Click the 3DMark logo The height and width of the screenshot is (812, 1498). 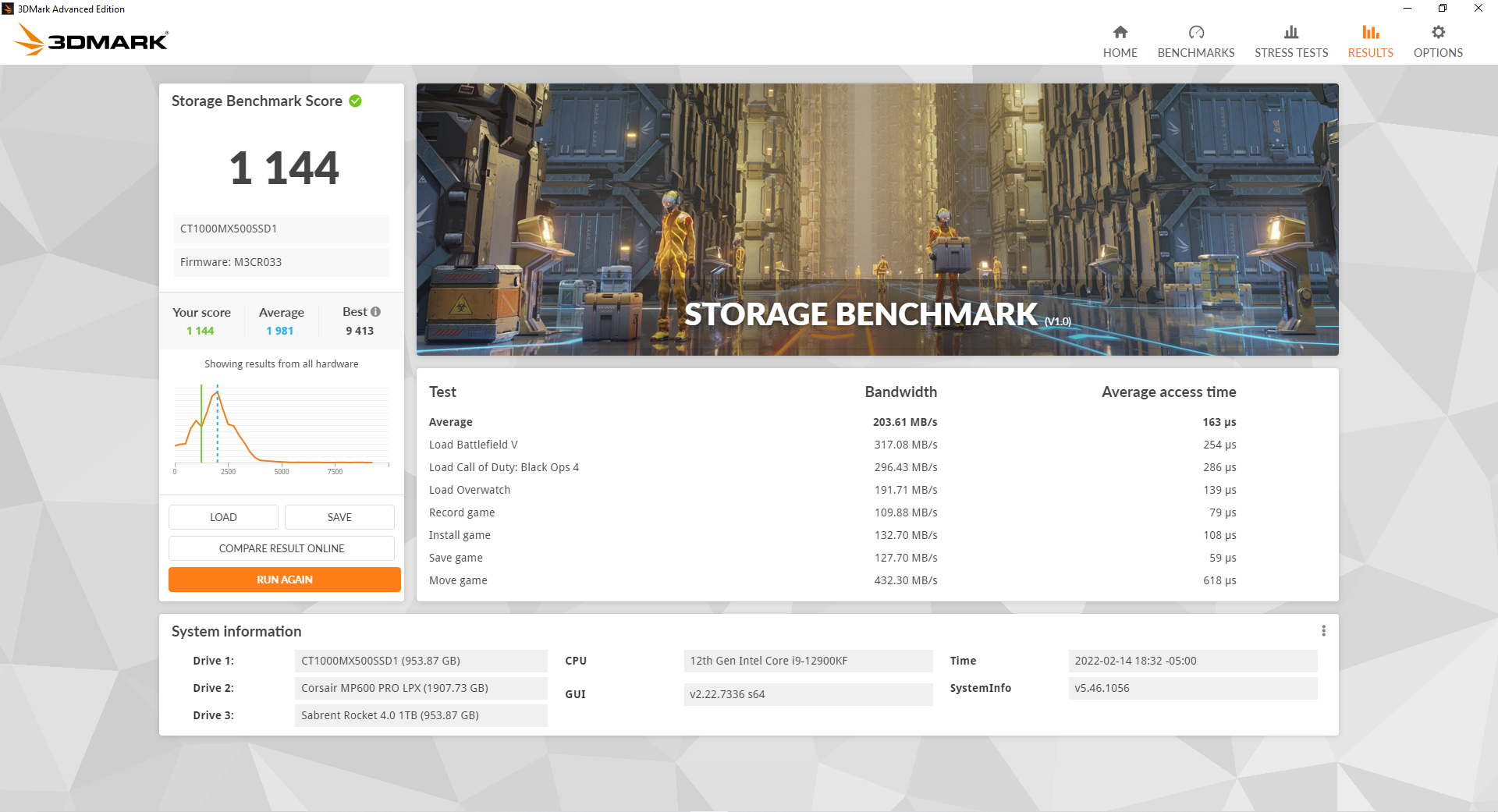pos(92,40)
